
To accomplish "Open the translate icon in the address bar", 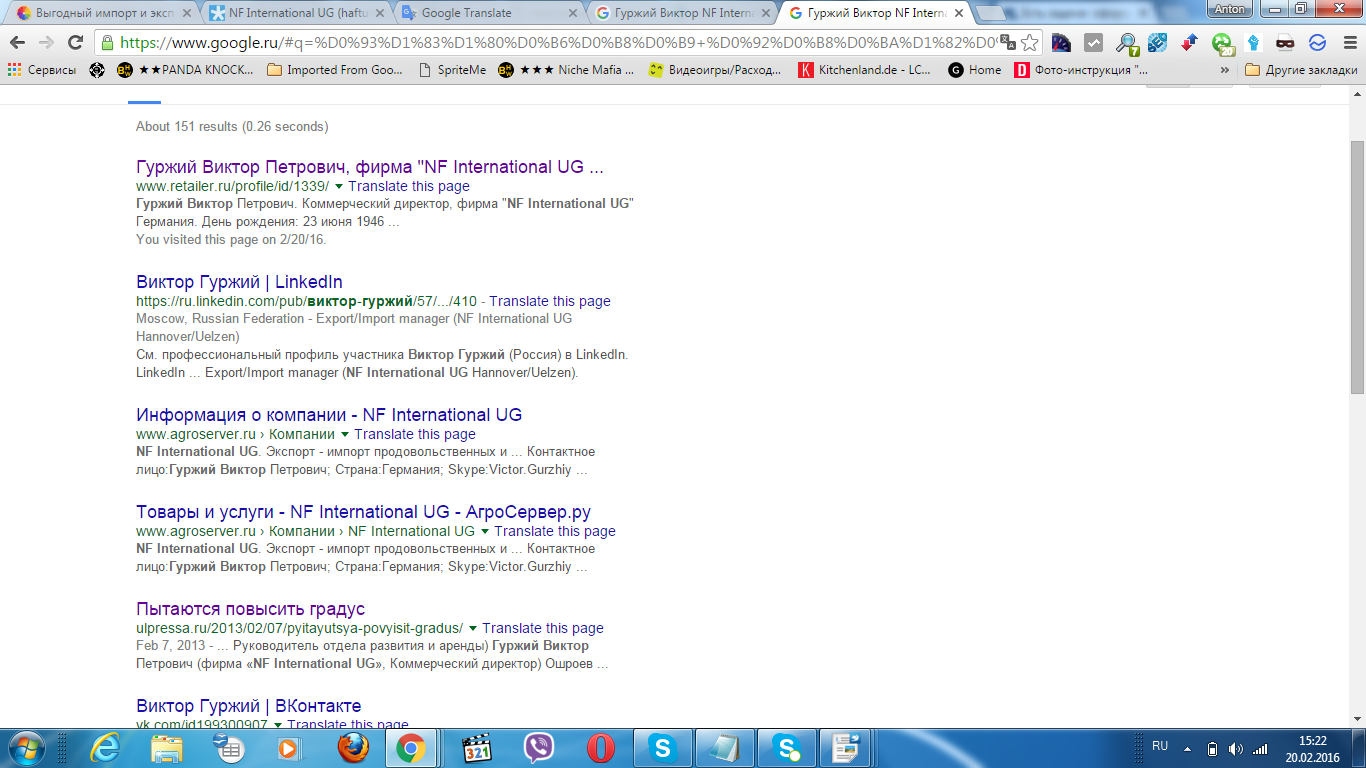I will (1008, 43).
